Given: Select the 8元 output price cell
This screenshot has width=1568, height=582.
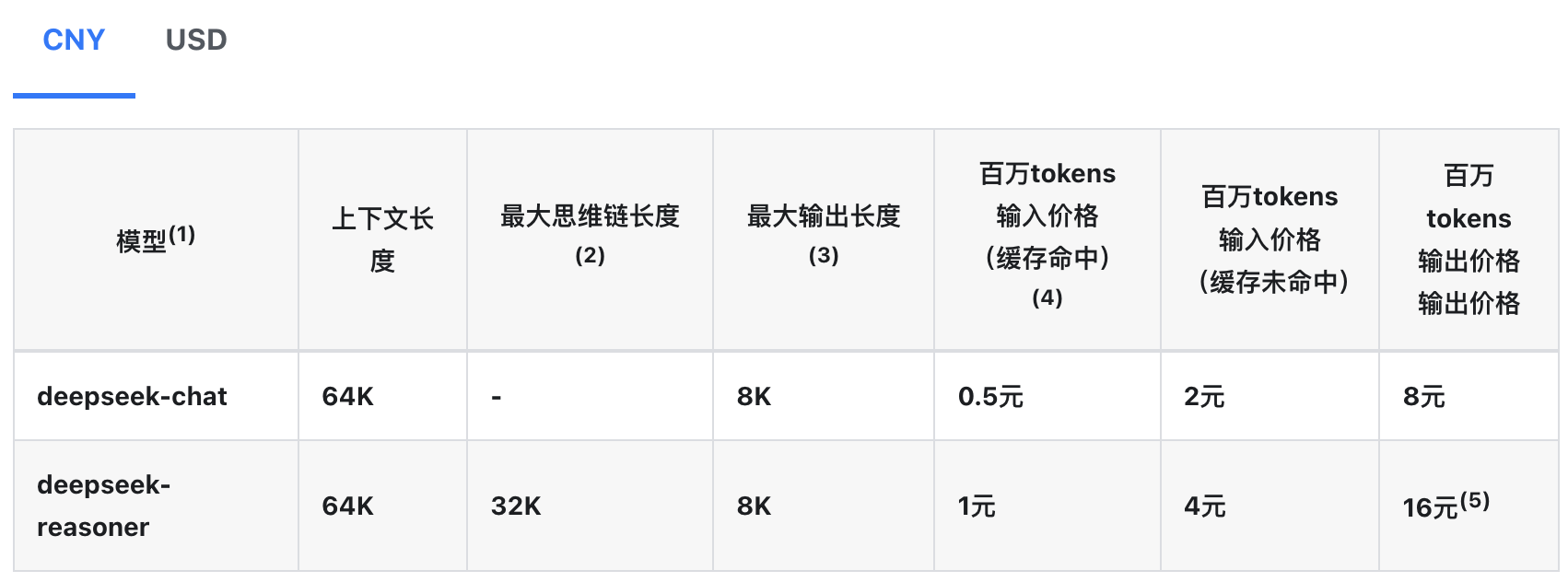Looking at the screenshot, I should [x=1469, y=396].
